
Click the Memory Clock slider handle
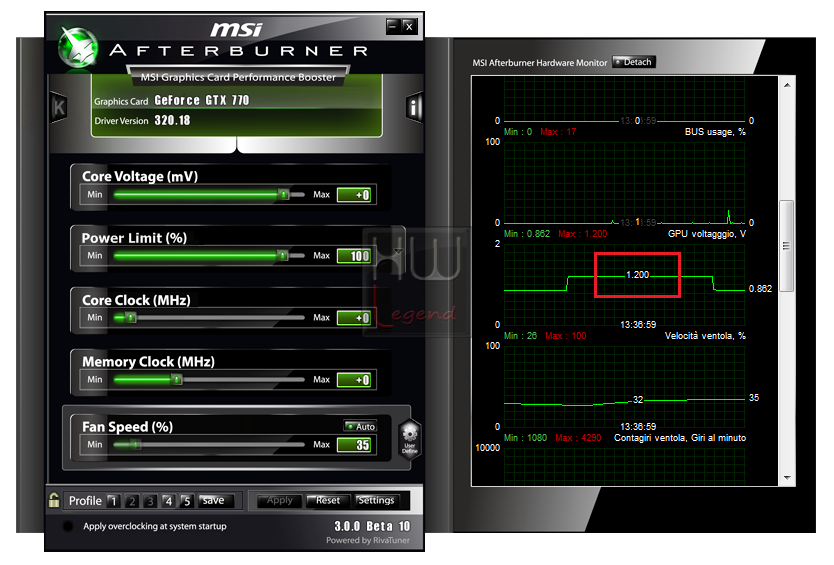coord(177,379)
